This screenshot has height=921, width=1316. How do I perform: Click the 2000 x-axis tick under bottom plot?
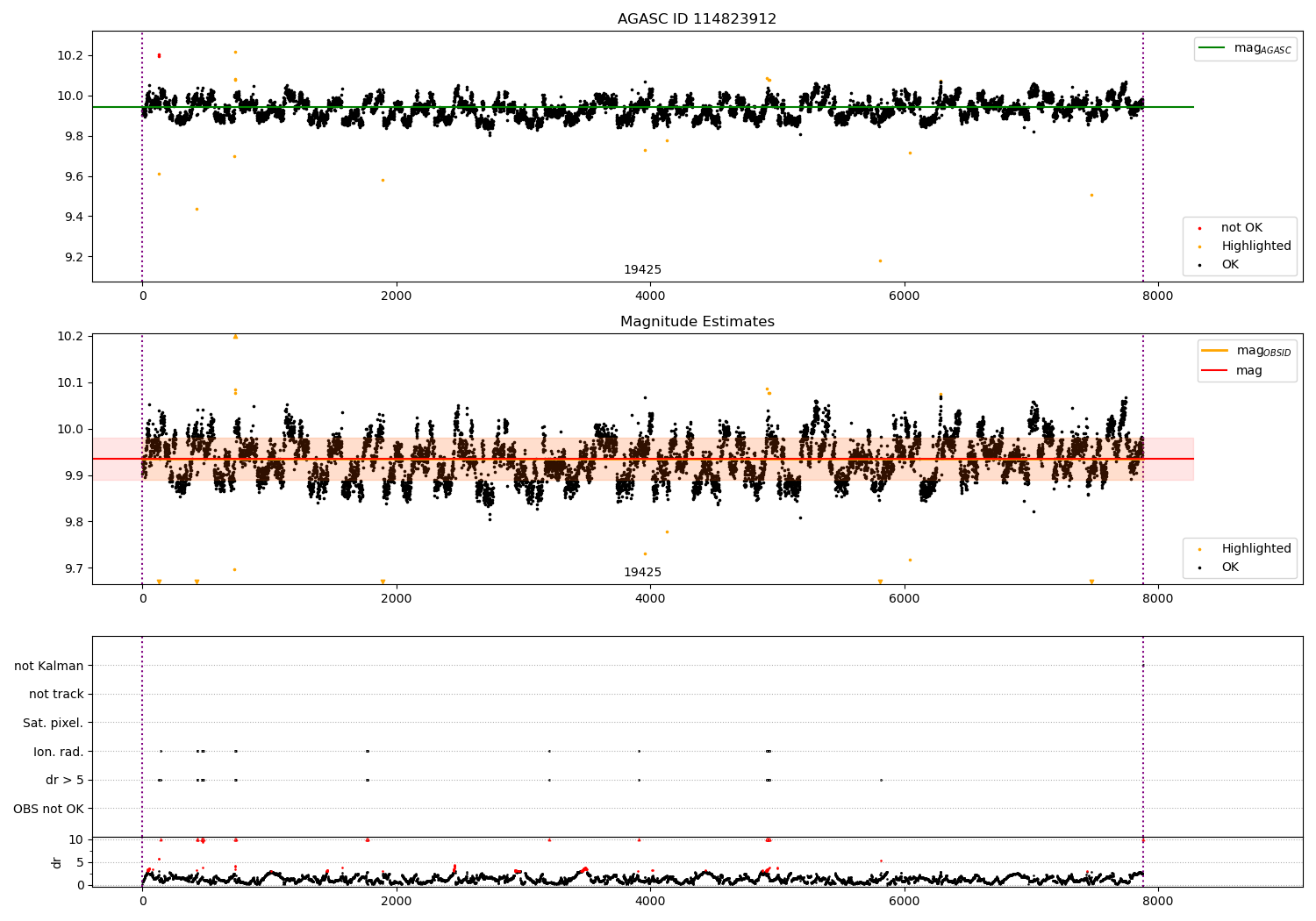tap(397, 902)
